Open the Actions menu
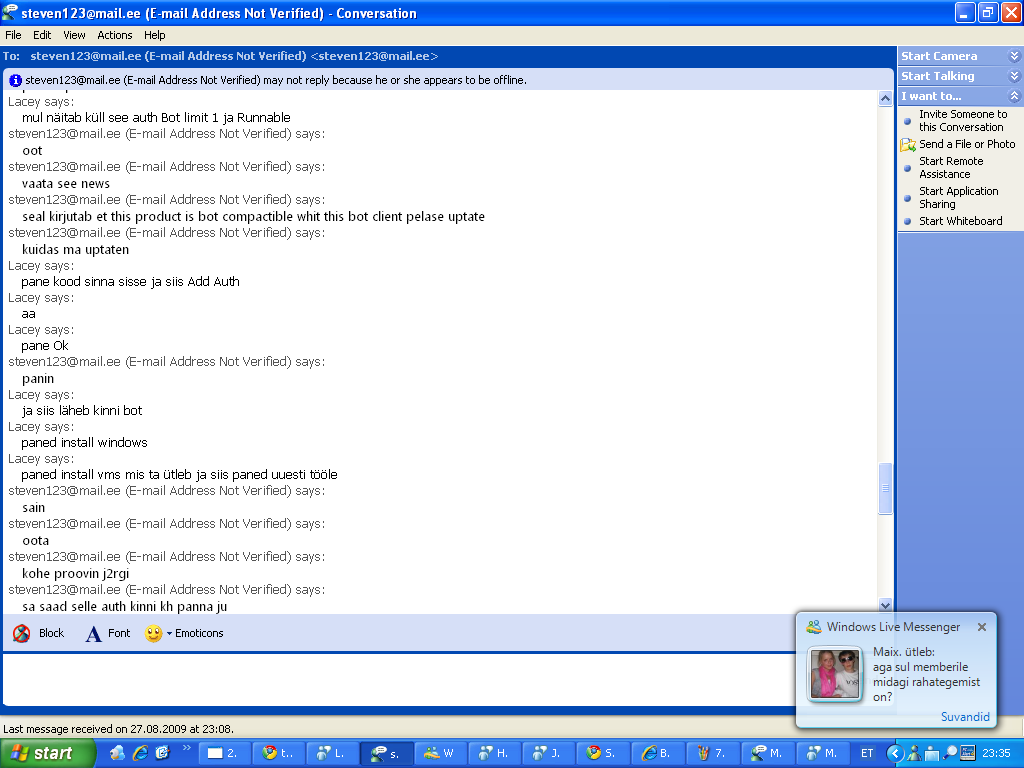 (x=115, y=35)
